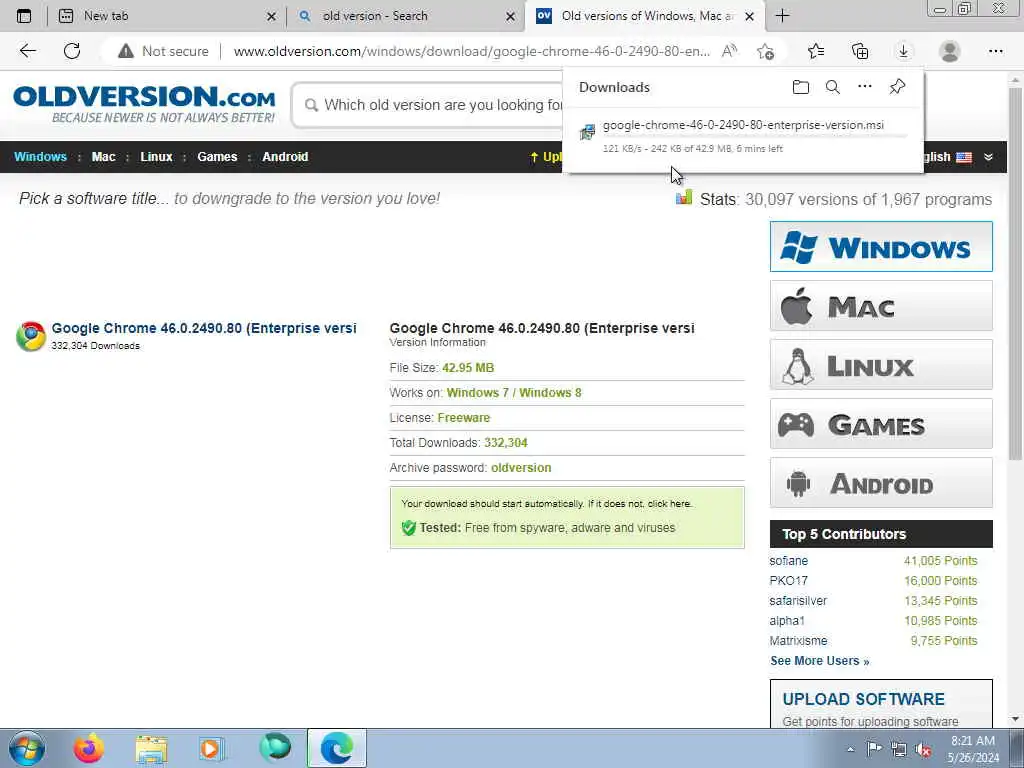The height and width of the screenshot is (768, 1024).
Task: Open Edge tab actions menu icon
Action: (x=24, y=16)
